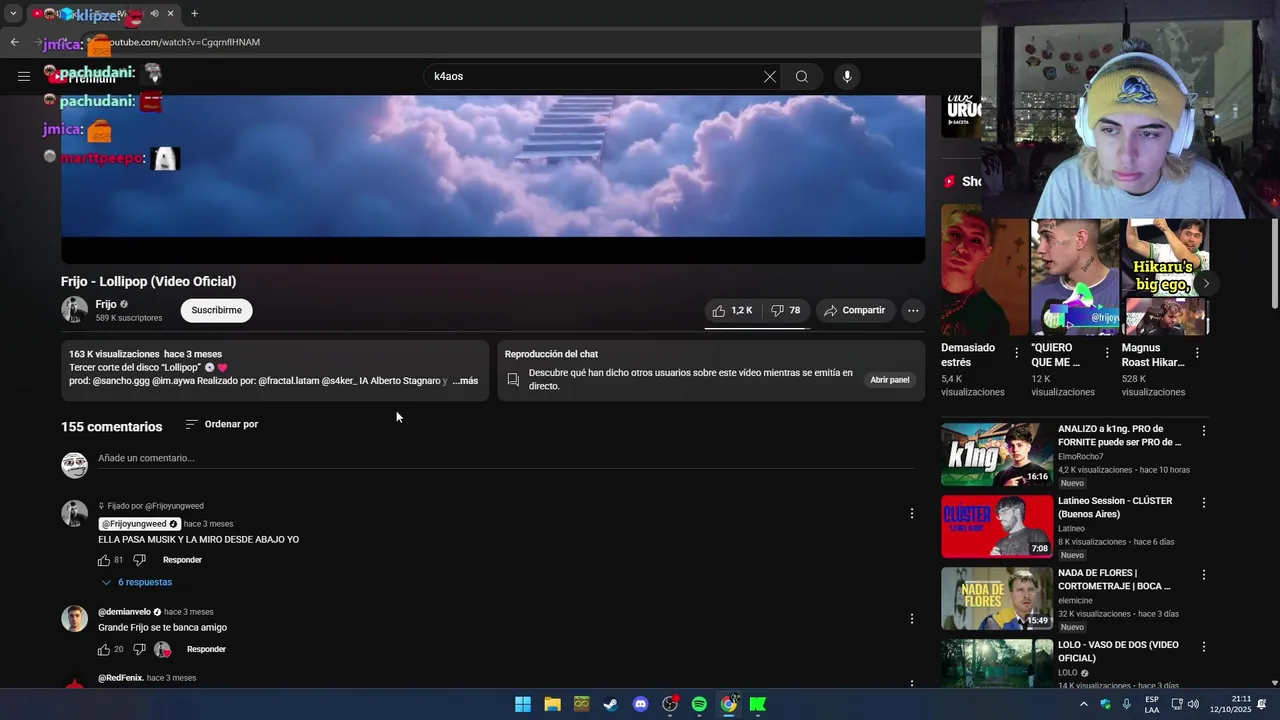Close the YouTube browser tab
1280x720 pixels.
click(170, 14)
